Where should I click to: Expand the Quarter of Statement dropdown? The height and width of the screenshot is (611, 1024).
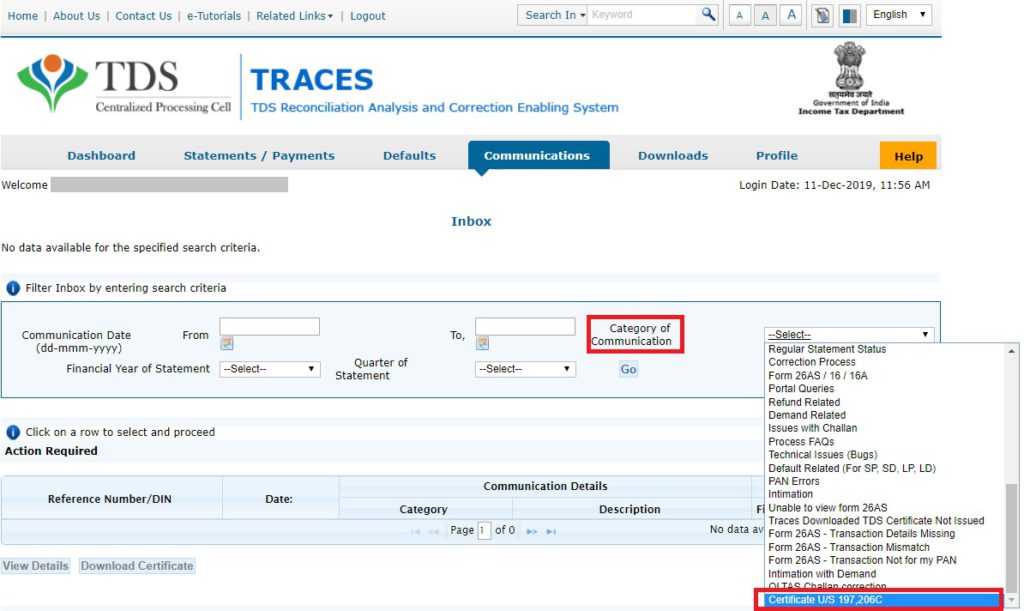point(525,369)
